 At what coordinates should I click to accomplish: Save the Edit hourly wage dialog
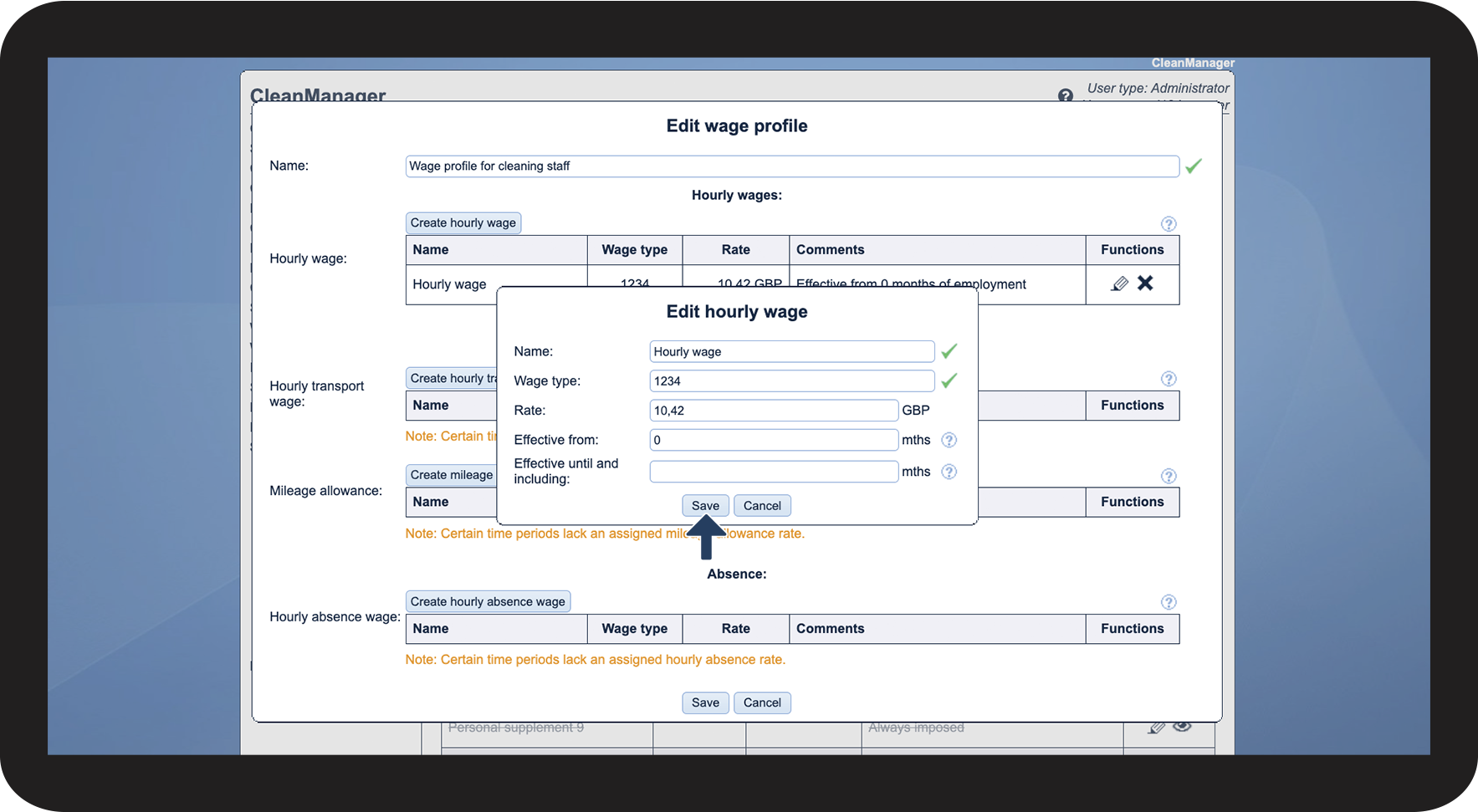pyautogui.click(x=705, y=506)
